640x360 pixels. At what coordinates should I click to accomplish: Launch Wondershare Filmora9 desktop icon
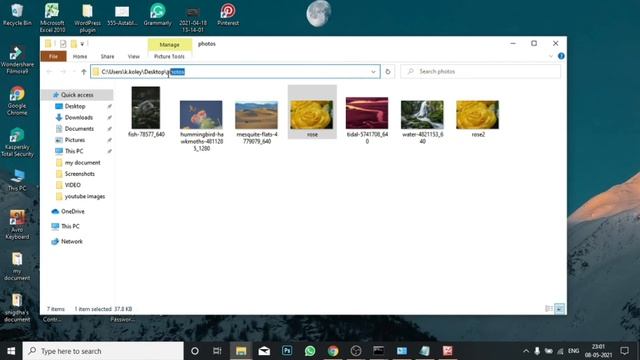[x=17, y=60]
